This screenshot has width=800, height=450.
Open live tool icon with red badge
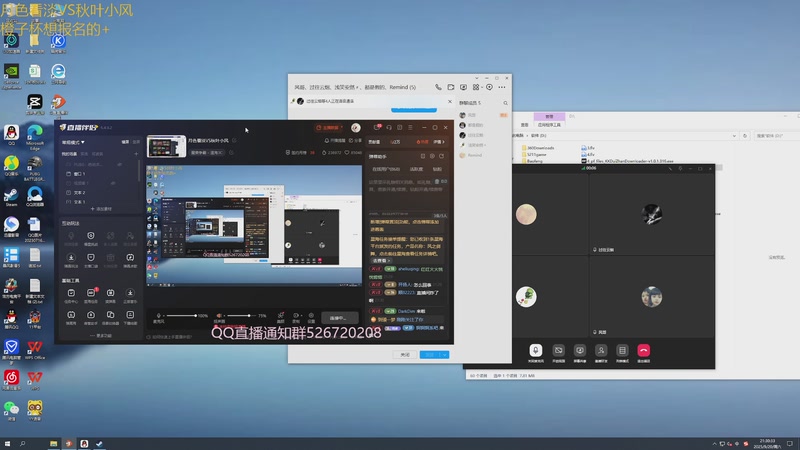[x=91, y=293]
